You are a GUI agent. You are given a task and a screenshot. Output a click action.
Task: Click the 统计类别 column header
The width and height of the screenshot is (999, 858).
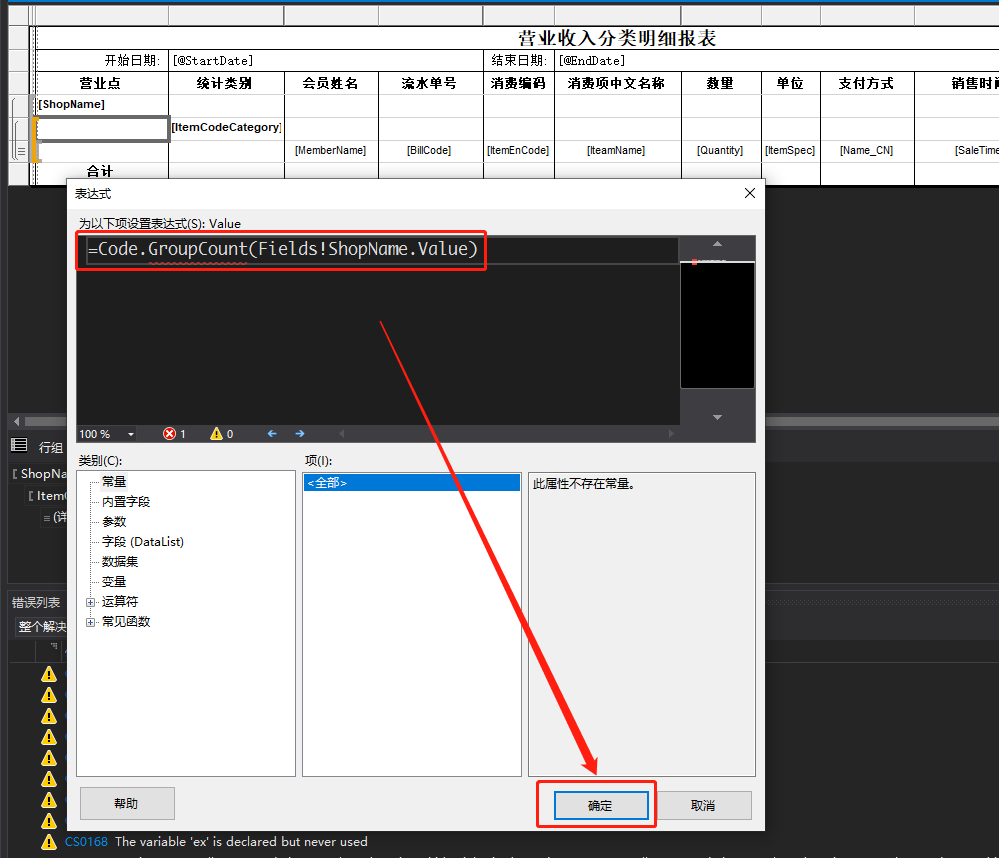(224, 83)
